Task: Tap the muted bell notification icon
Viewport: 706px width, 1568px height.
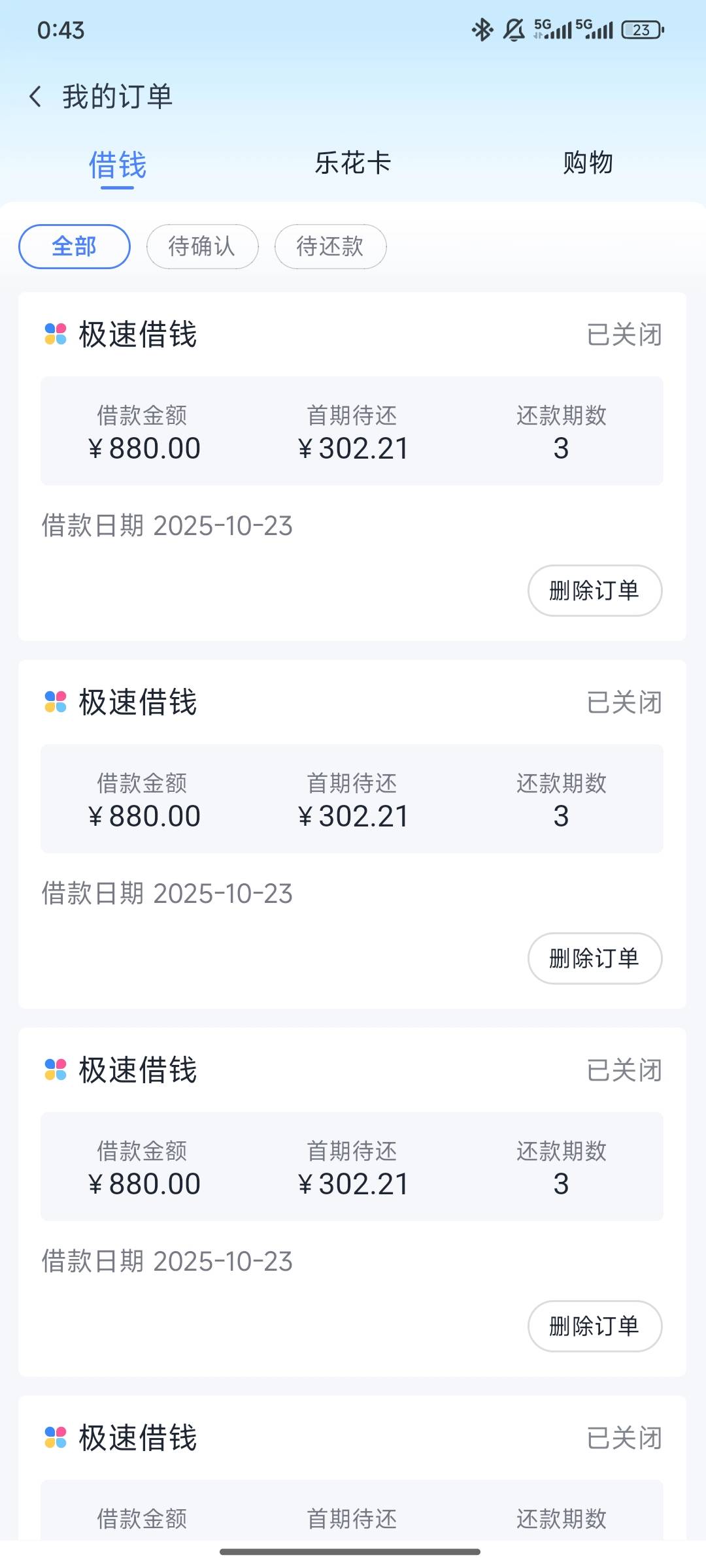Action: (x=514, y=30)
